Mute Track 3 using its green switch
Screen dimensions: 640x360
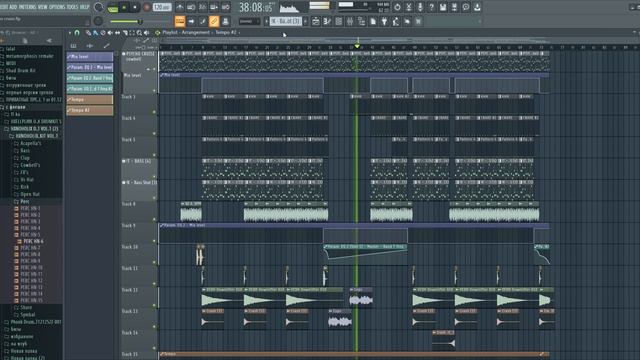pyautogui.click(x=154, y=111)
